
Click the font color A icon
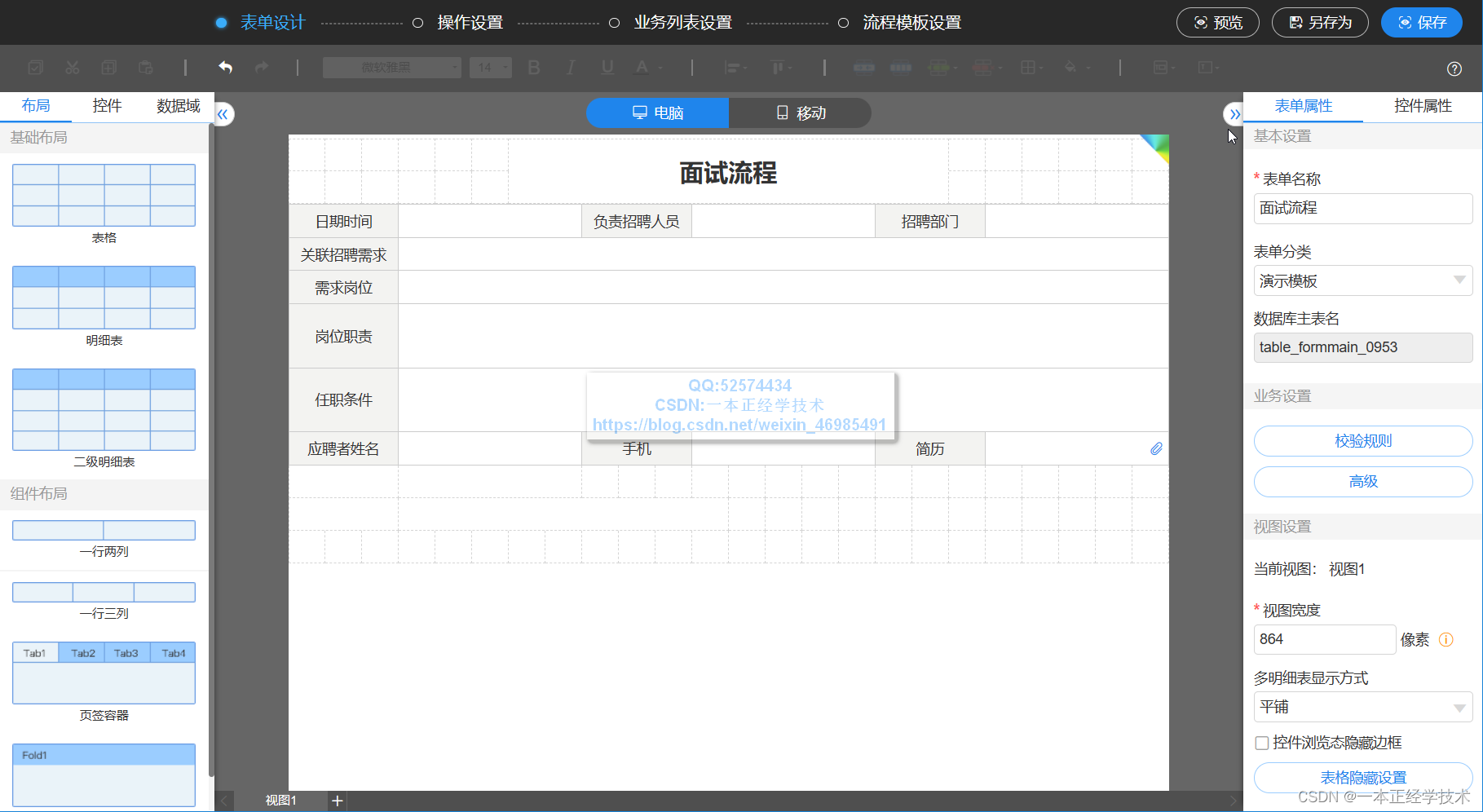642,68
